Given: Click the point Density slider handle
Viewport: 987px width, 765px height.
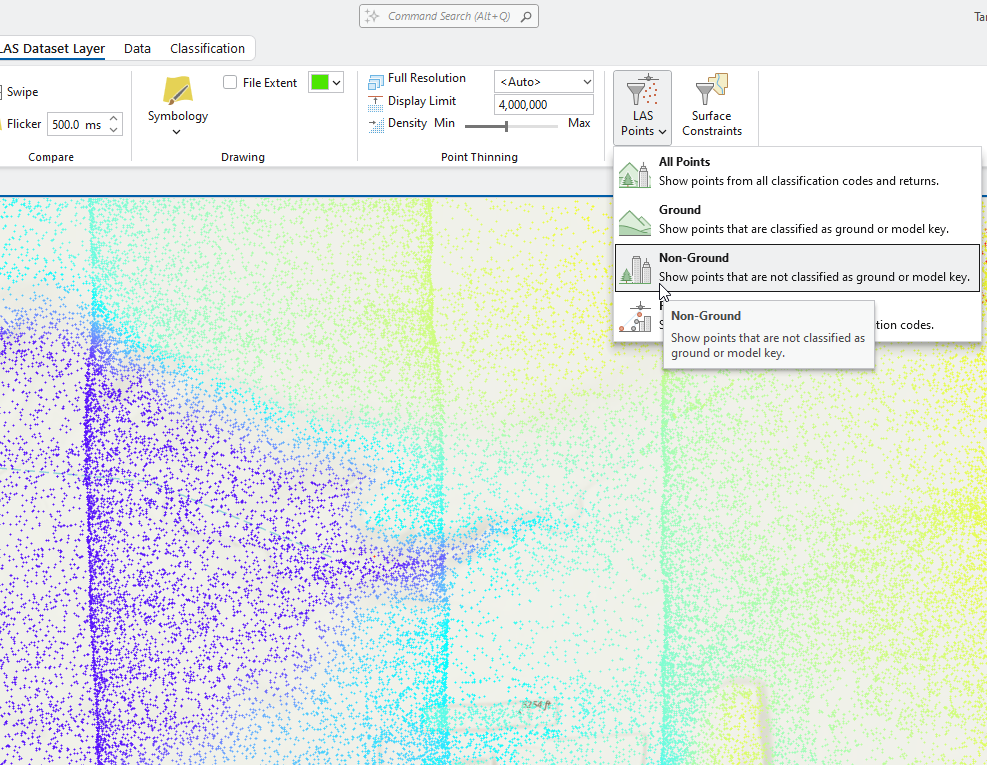Looking at the screenshot, I should coord(507,125).
